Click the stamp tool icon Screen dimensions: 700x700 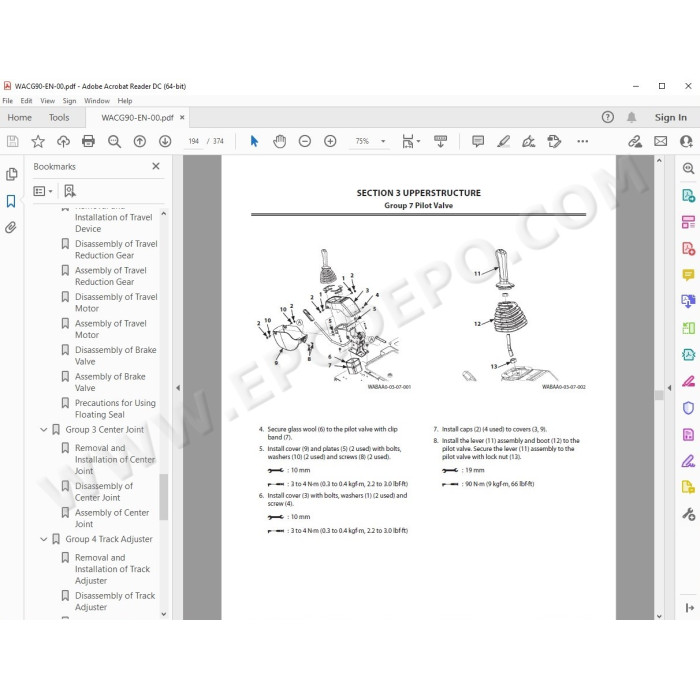tap(554, 142)
